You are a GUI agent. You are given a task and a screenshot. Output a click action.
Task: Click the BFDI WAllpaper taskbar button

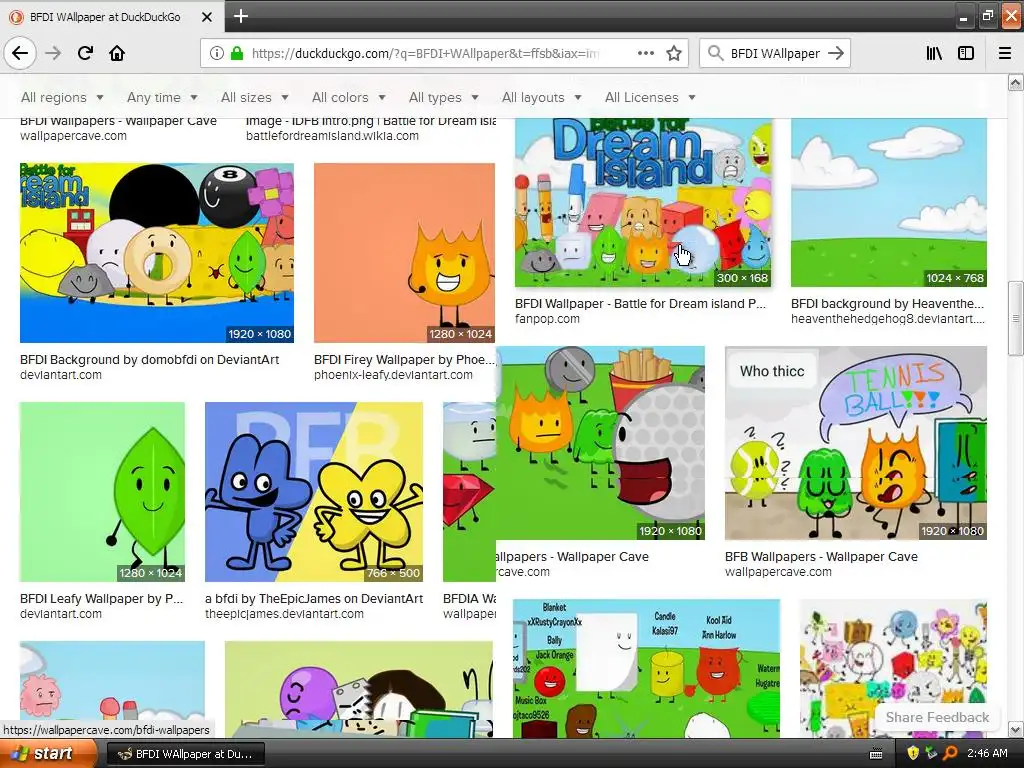(186, 754)
